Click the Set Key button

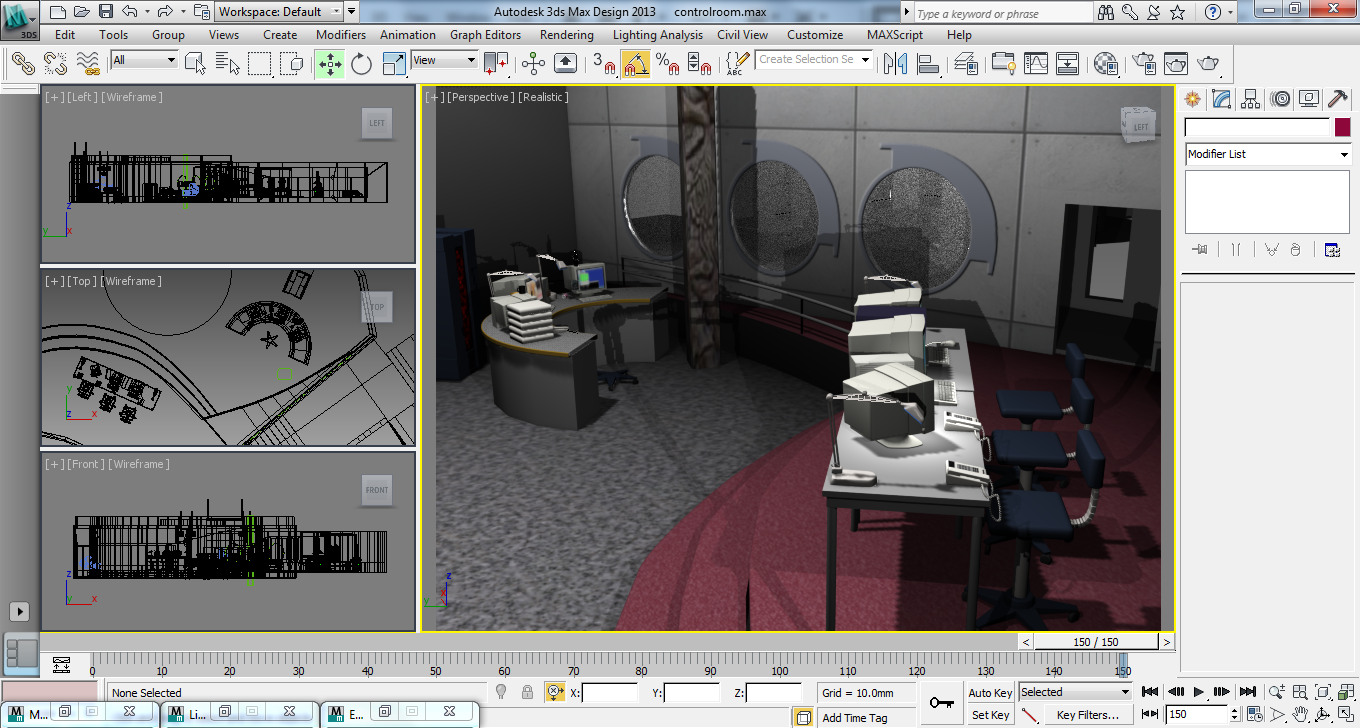click(990, 715)
